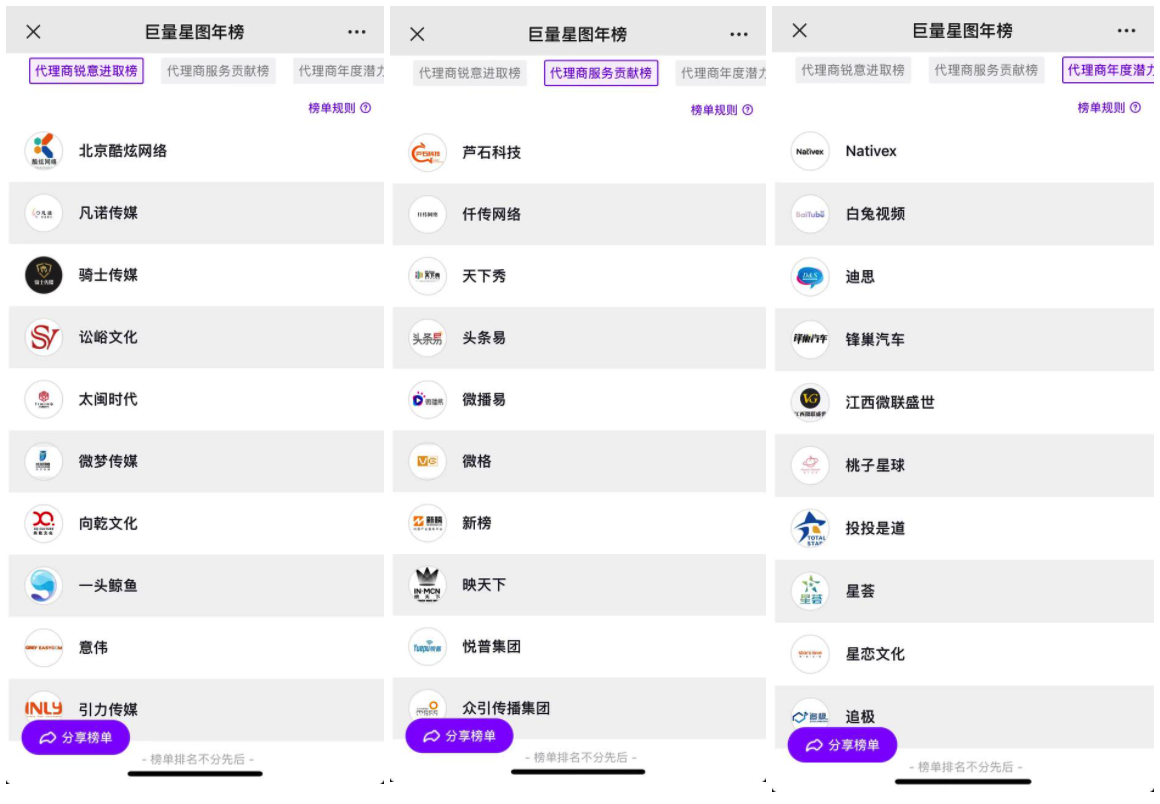Select the 一头鲸鱼 row text

click(x=108, y=586)
